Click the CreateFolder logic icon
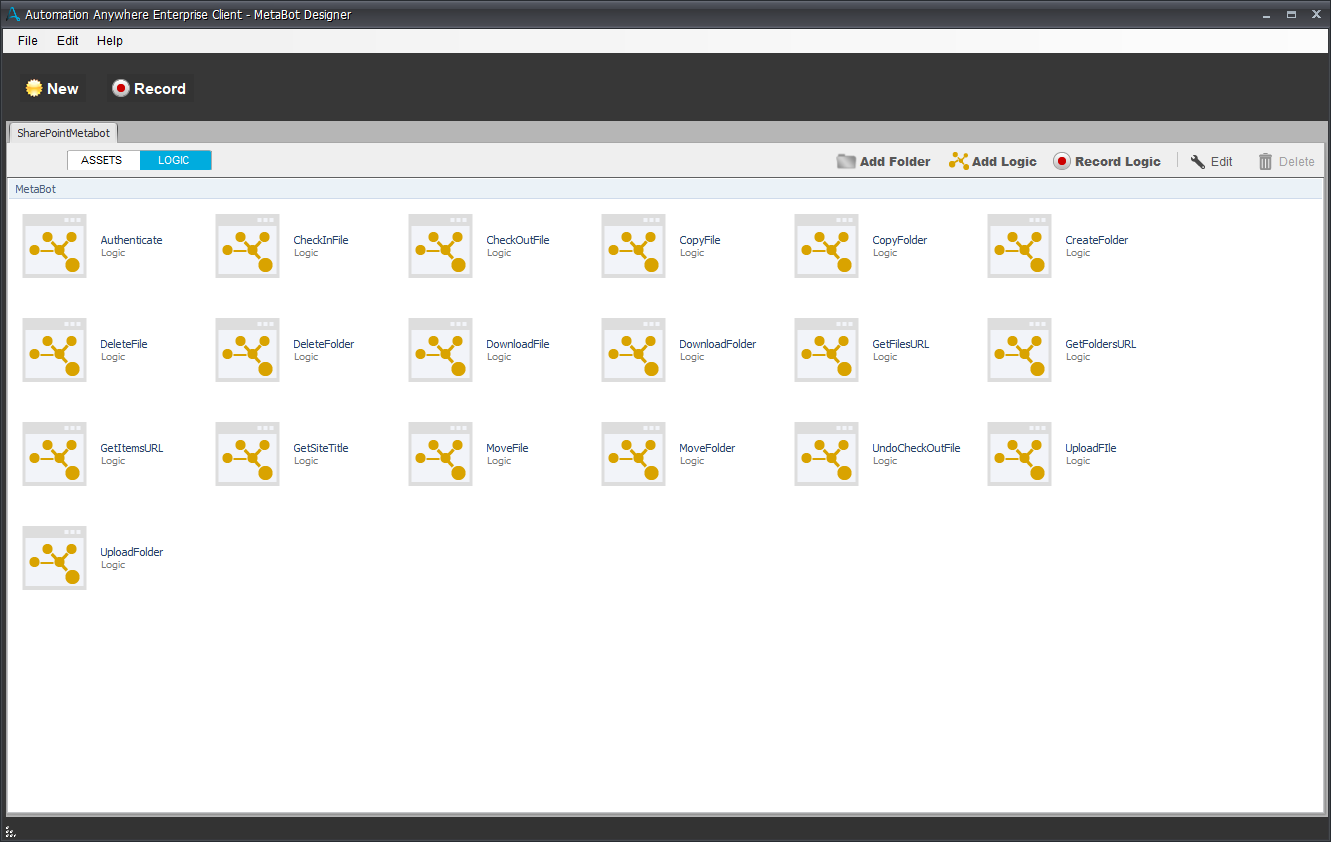 (x=1019, y=246)
